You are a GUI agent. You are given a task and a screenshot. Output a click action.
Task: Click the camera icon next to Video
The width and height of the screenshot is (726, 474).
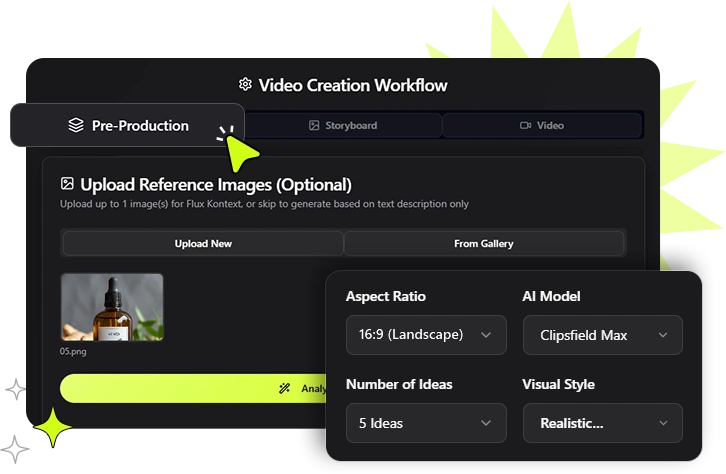click(x=525, y=126)
